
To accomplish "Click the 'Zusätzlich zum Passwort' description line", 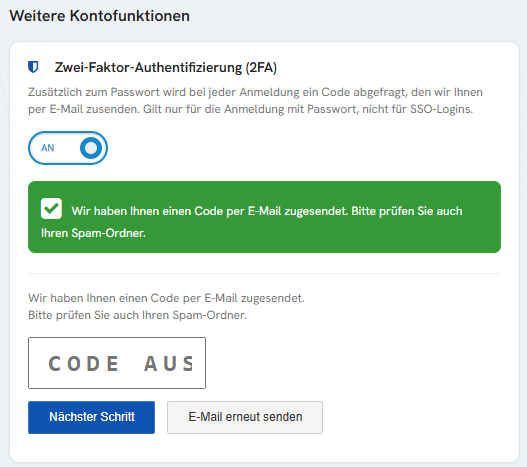I will (255, 92).
